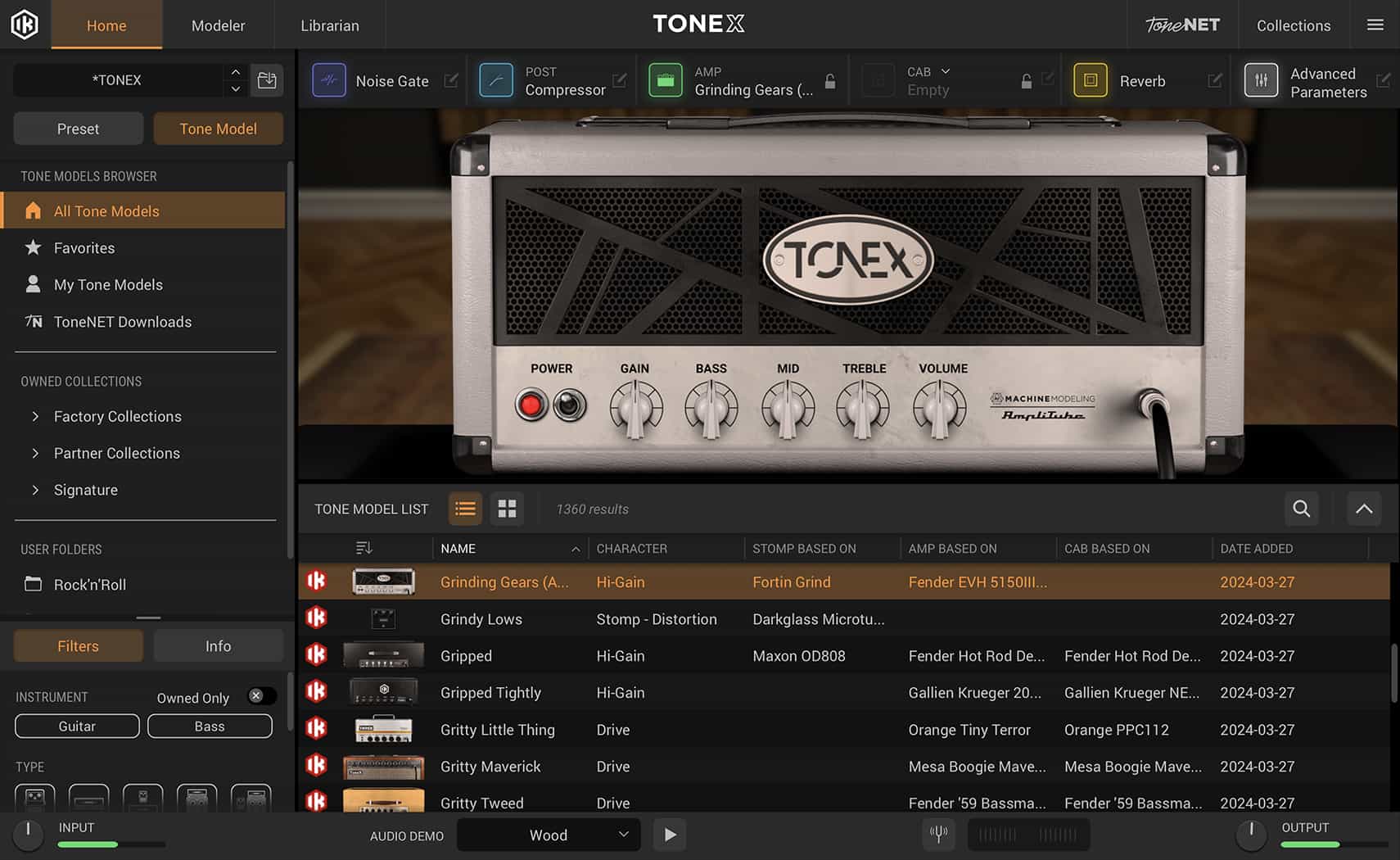Switch to the Modeler tab

point(218,25)
